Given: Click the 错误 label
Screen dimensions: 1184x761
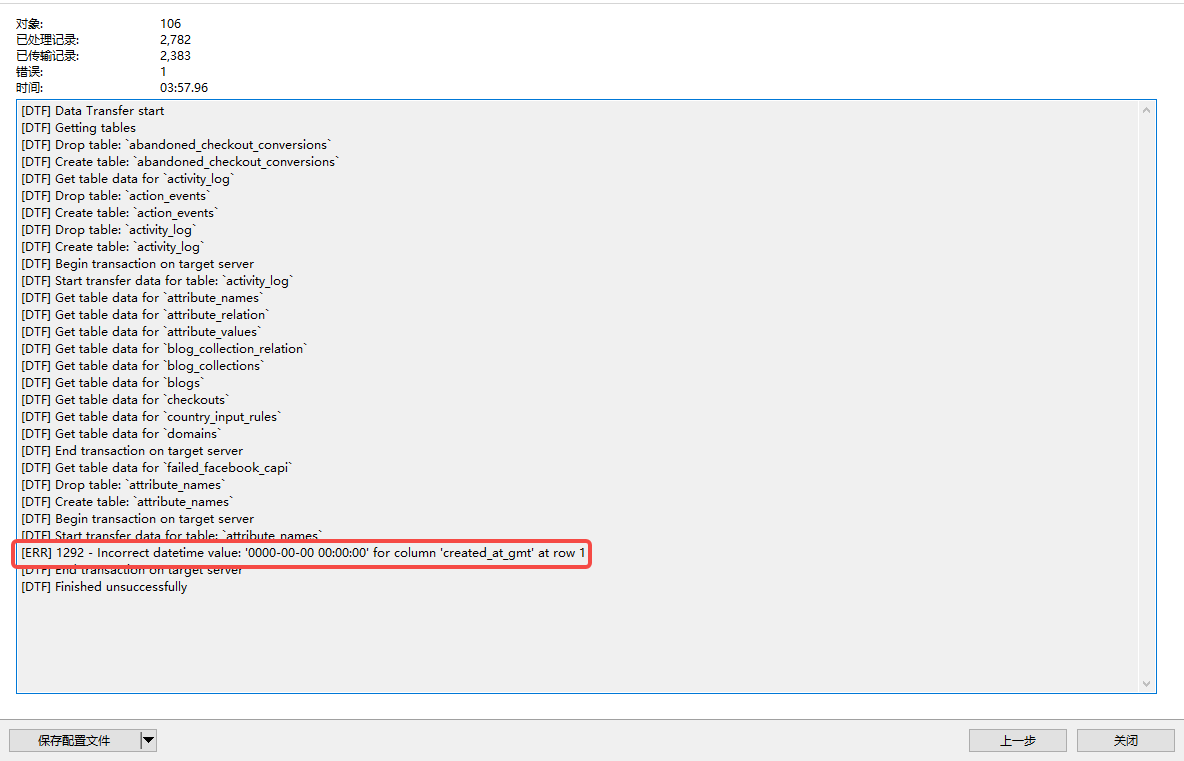Looking at the screenshot, I should tap(29, 72).
